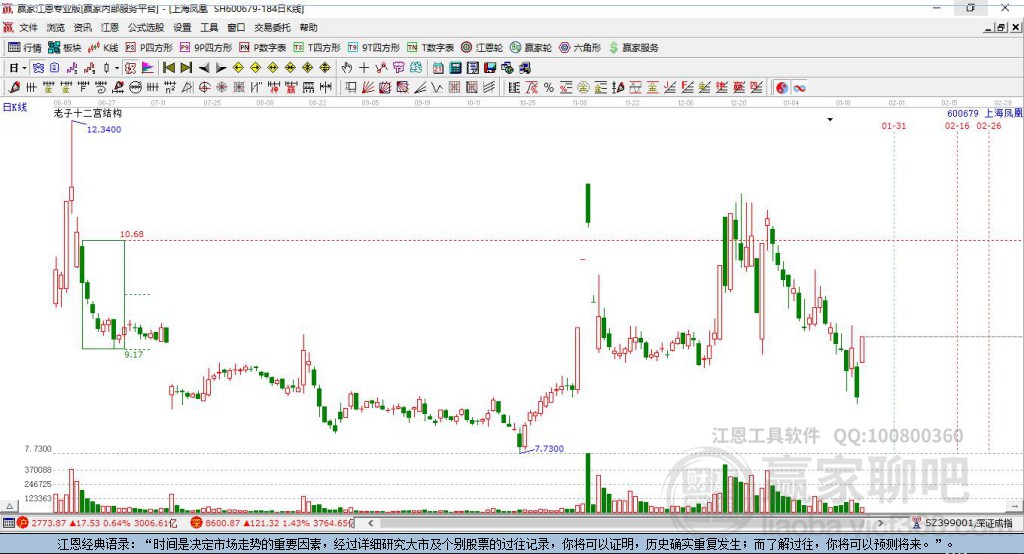Select the n² square number tool
Screen dimensions: 1024x554
170,88
